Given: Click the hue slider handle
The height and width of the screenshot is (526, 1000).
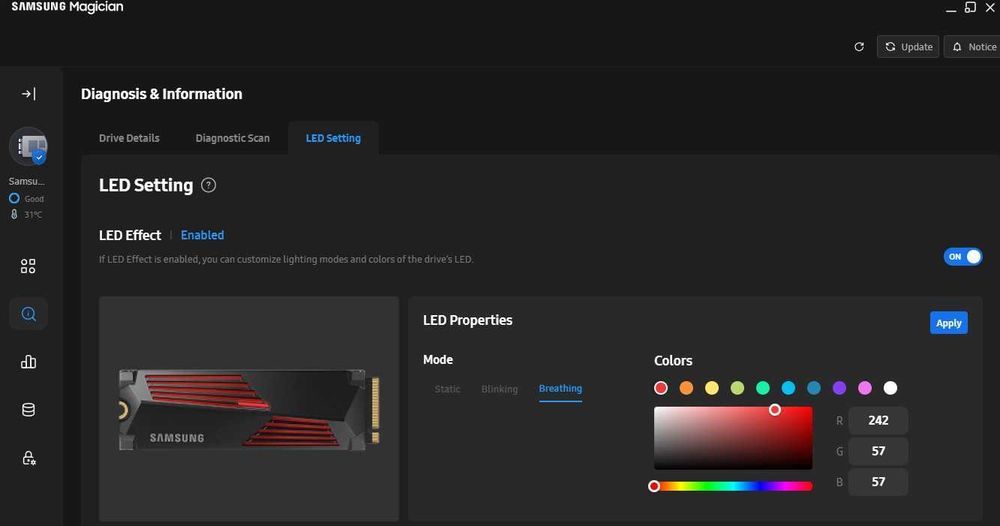Looking at the screenshot, I should 654,486.
